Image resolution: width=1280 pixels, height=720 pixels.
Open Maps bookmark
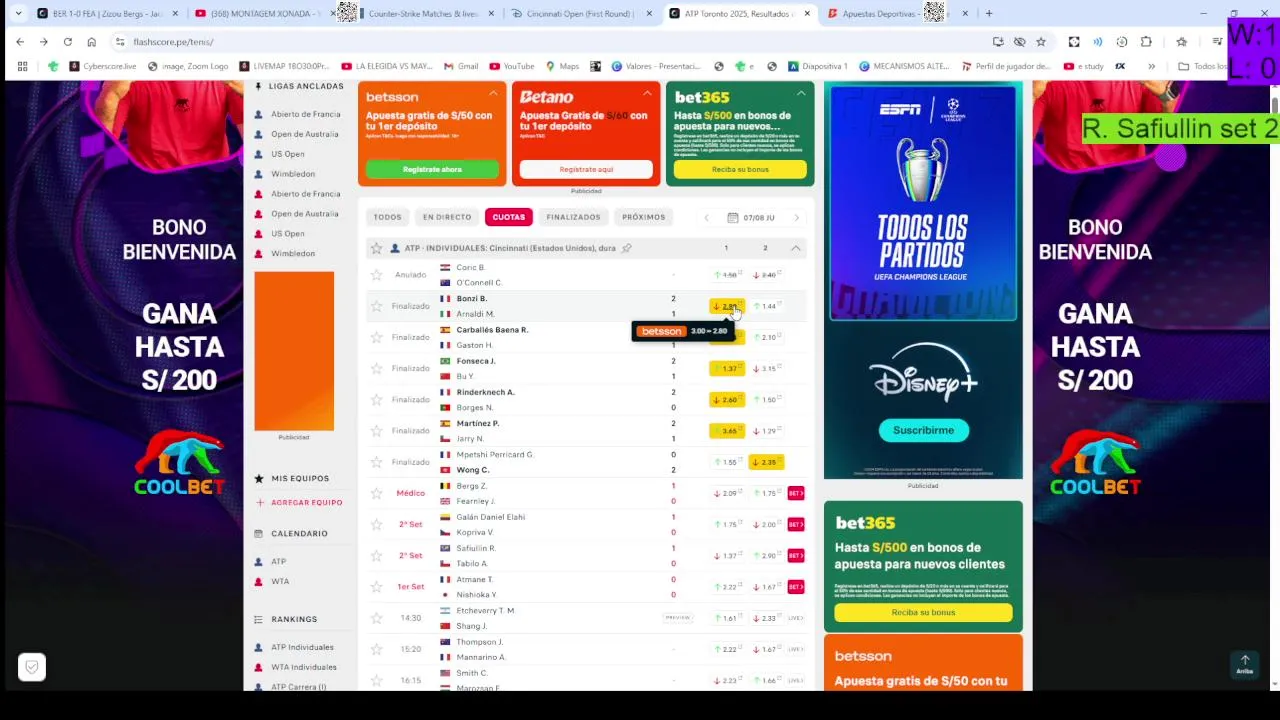point(562,66)
